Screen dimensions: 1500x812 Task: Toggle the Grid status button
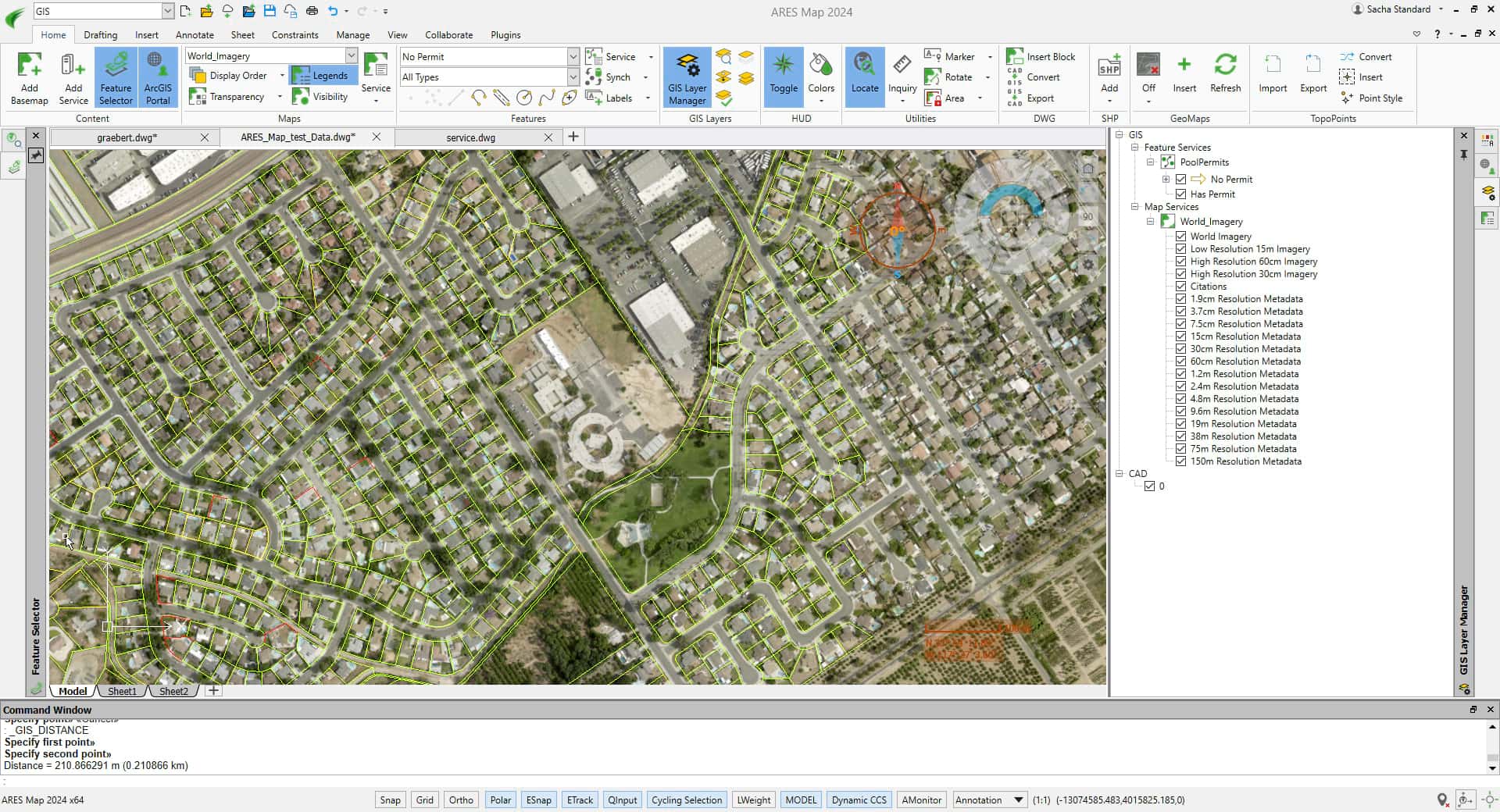(x=424, y=800)
